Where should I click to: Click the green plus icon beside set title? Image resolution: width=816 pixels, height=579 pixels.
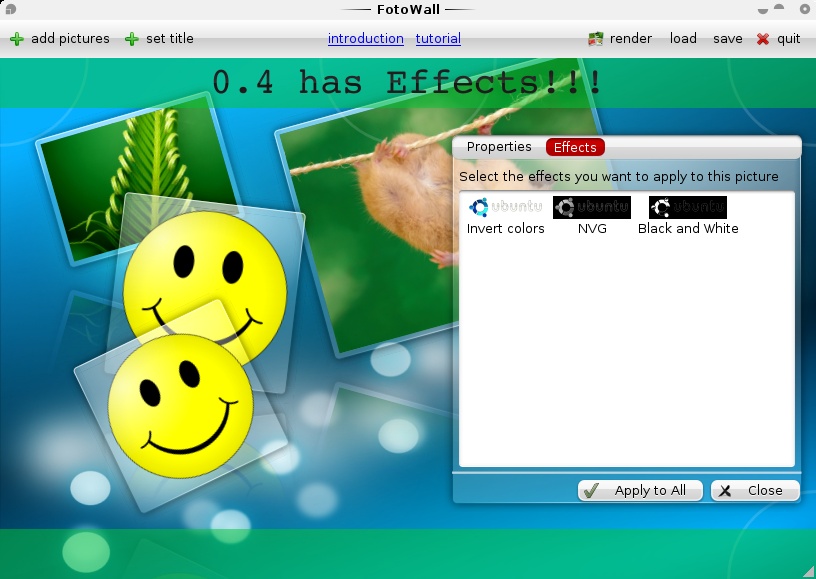(x=132, y=39)
